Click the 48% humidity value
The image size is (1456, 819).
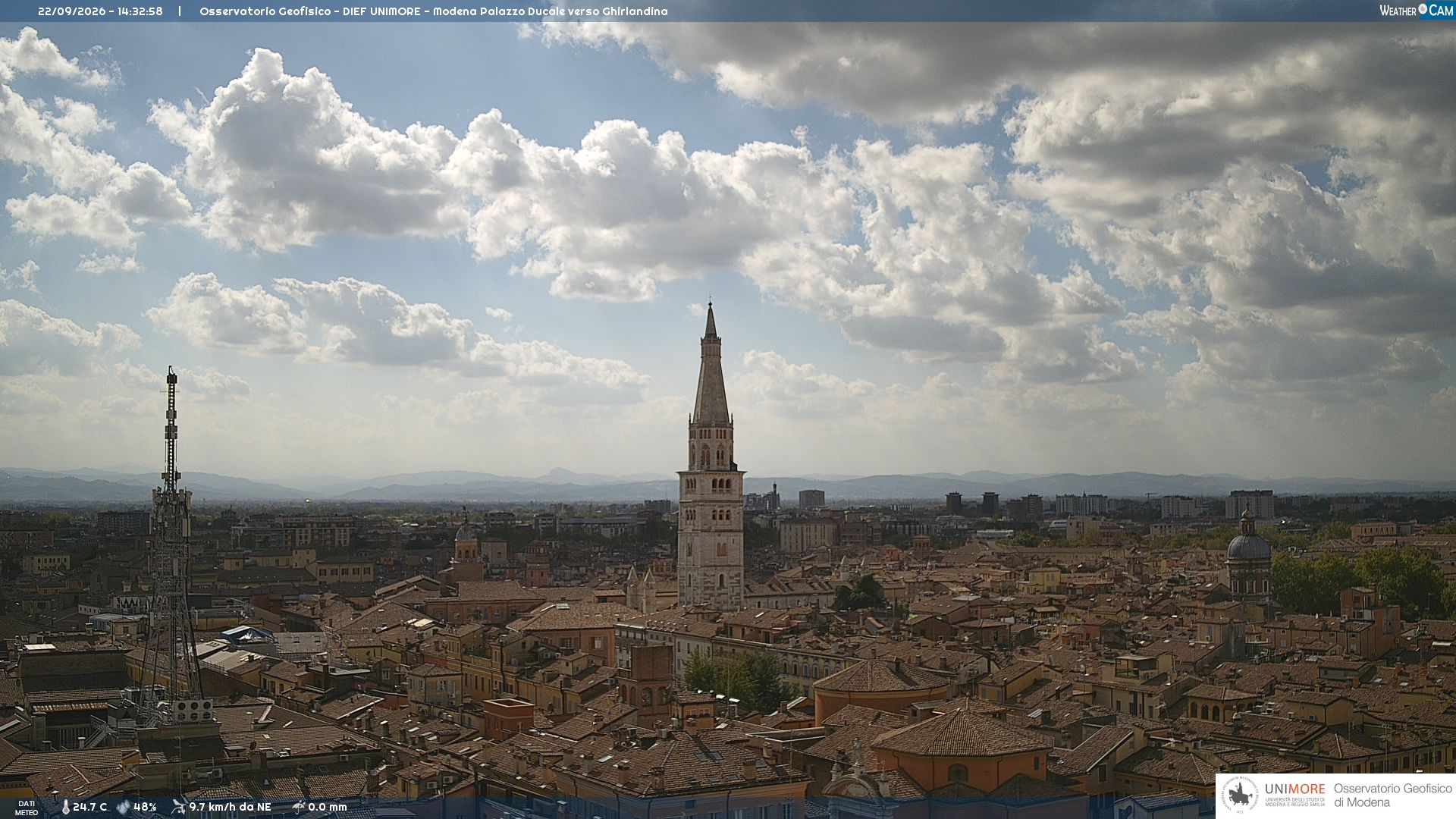tap(145, 808)
